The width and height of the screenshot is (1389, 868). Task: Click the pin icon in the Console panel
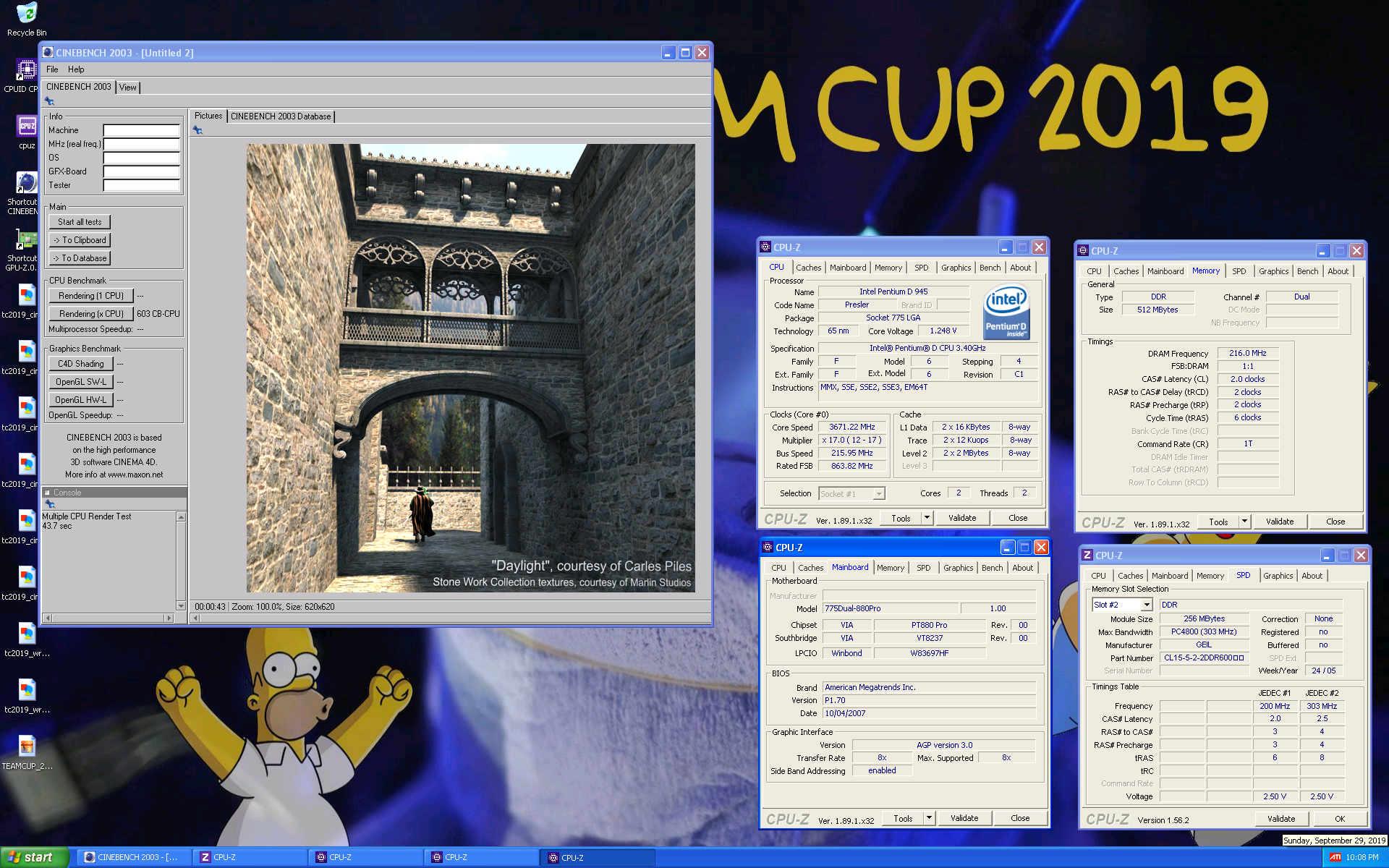(x=50, y=503)
